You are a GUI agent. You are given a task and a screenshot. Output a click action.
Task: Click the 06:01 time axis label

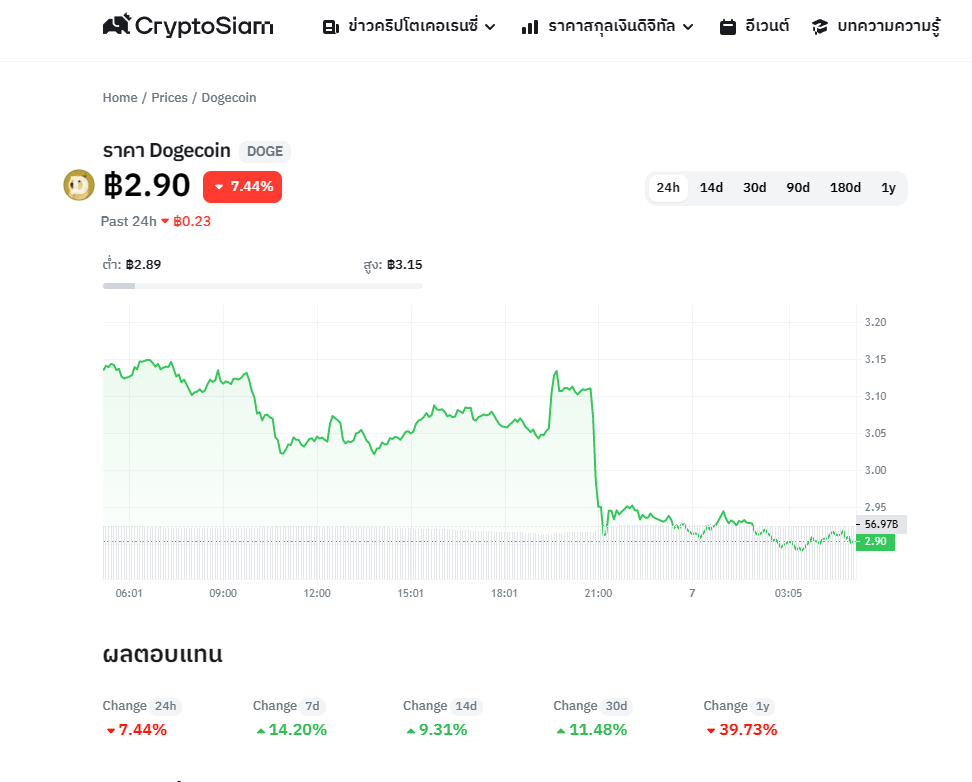[x=129, y=593]
